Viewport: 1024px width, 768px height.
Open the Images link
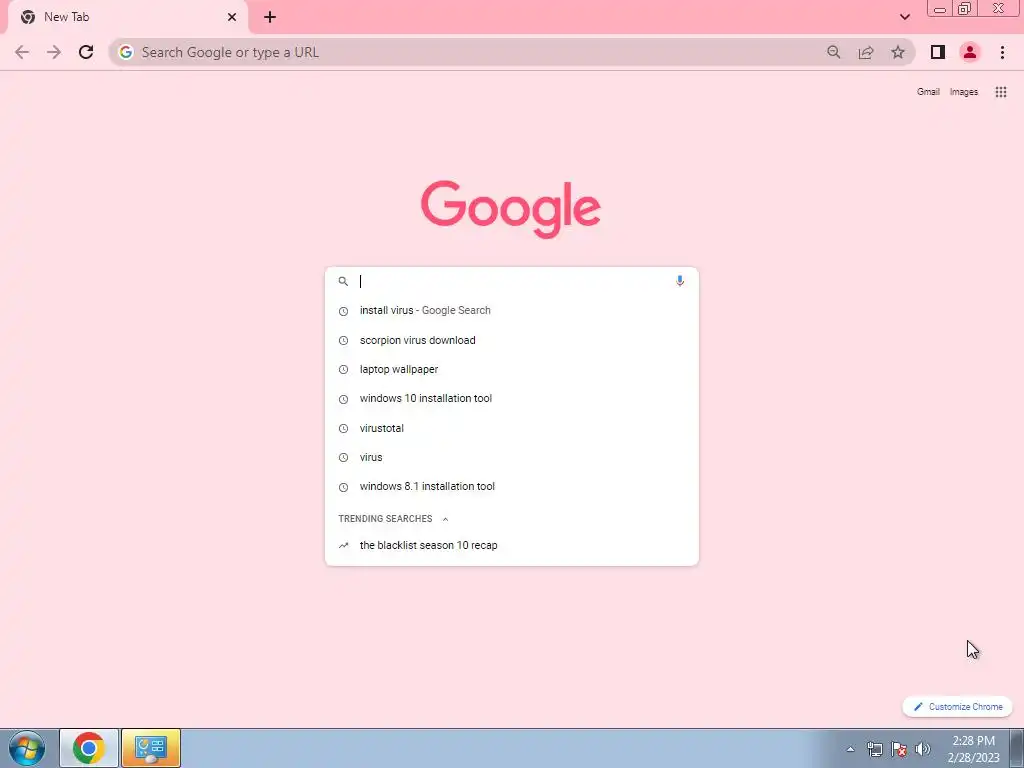[963, 92]
